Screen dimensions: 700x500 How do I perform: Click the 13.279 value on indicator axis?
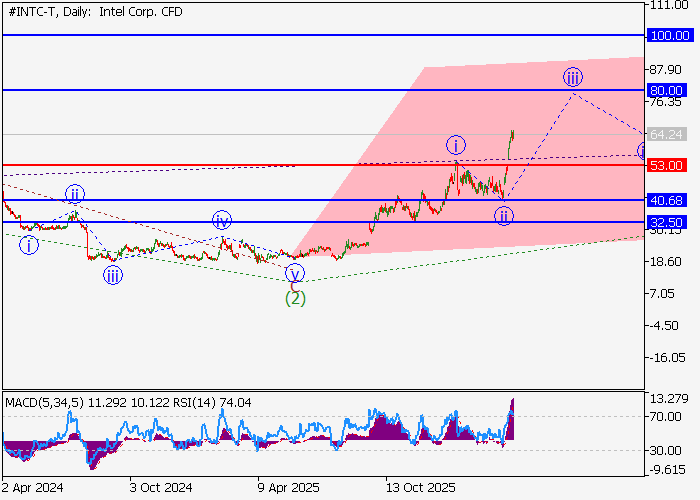point(668,399)
